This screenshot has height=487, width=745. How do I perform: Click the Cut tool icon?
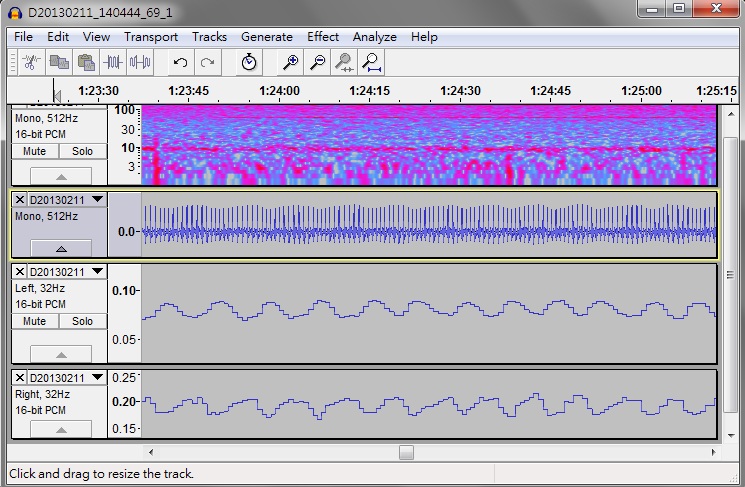point(31,62)
